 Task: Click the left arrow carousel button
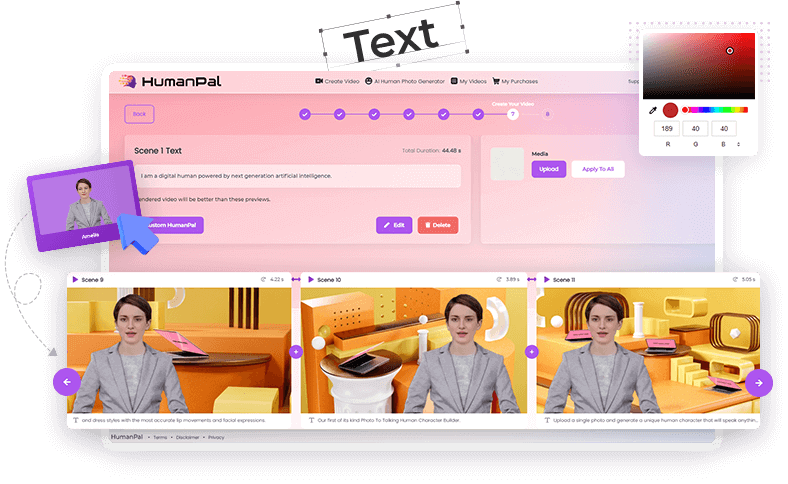coord(67,381)
